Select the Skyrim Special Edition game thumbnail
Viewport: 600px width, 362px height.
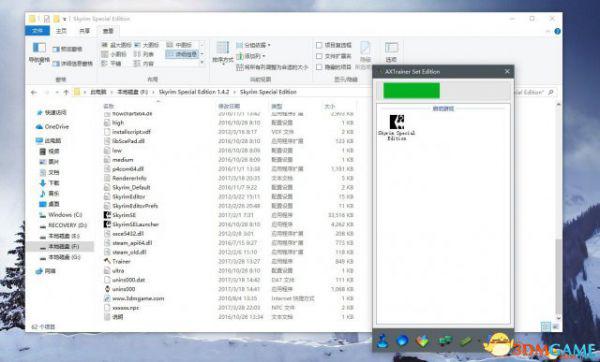coord(397,127)
